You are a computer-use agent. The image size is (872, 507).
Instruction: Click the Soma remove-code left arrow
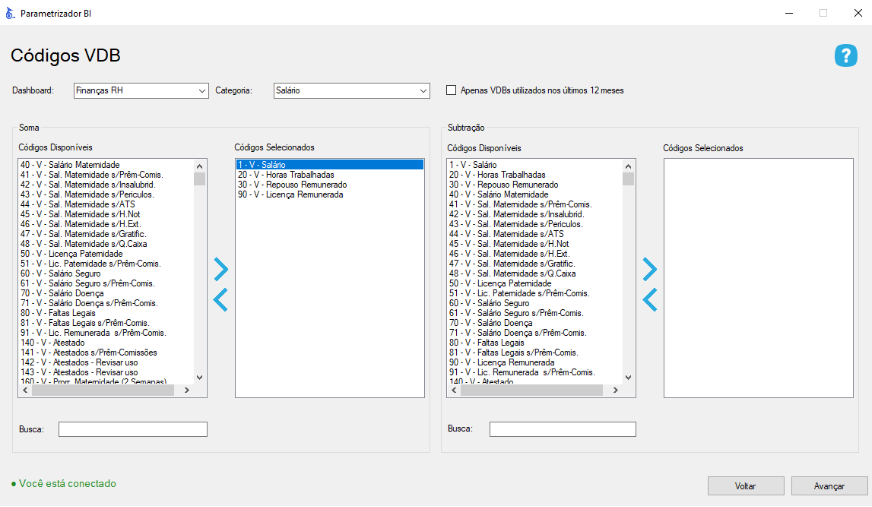221,299
